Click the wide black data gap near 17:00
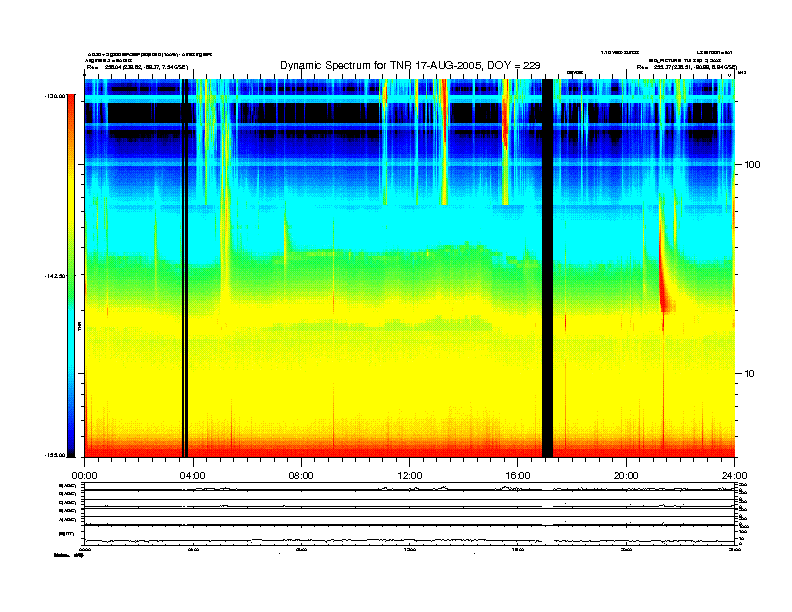This screenshot has width=792, height=612. point(548,268)
